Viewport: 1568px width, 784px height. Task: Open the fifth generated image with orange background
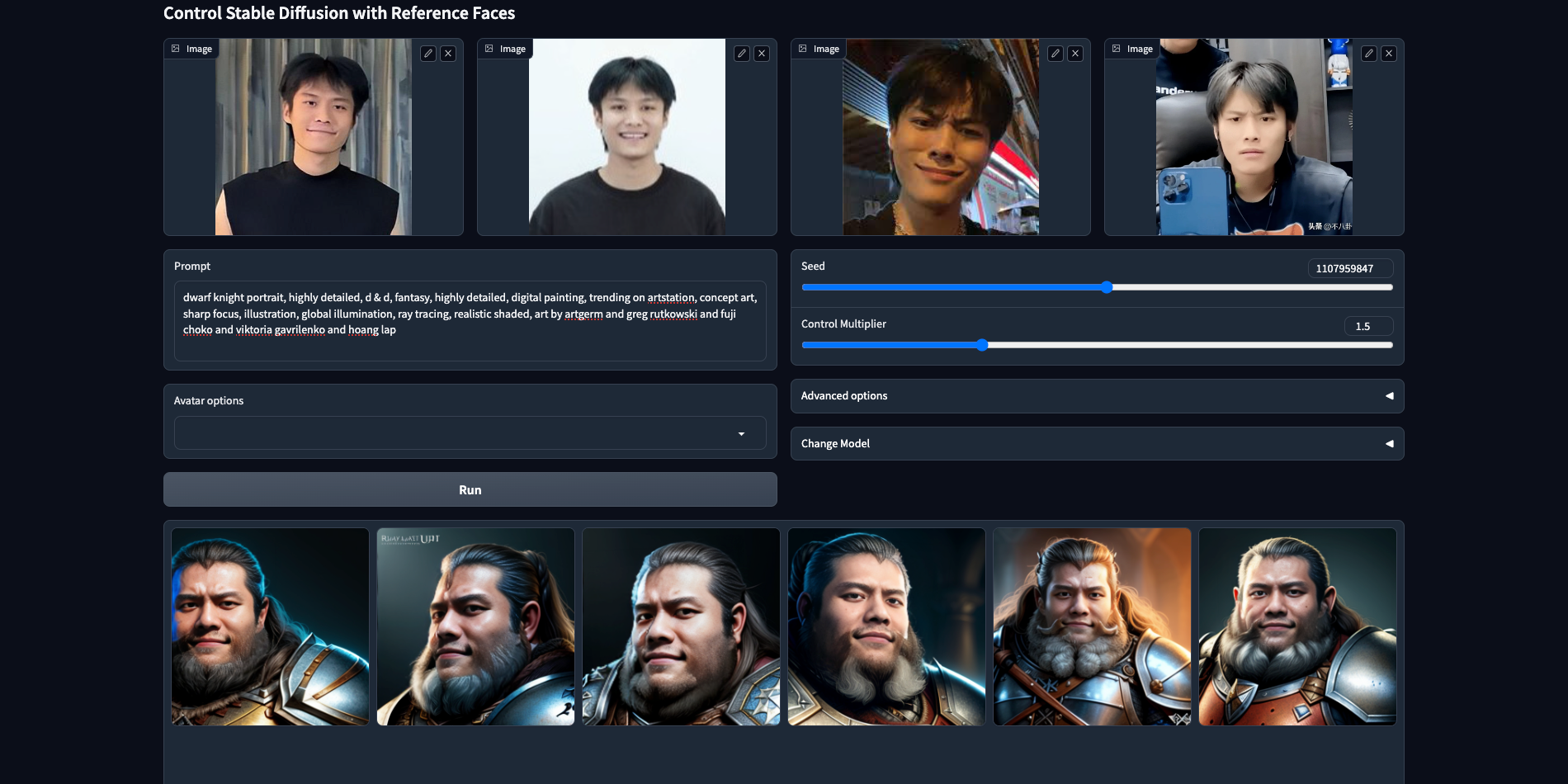pyautogui.click(x=1093, y=627)
